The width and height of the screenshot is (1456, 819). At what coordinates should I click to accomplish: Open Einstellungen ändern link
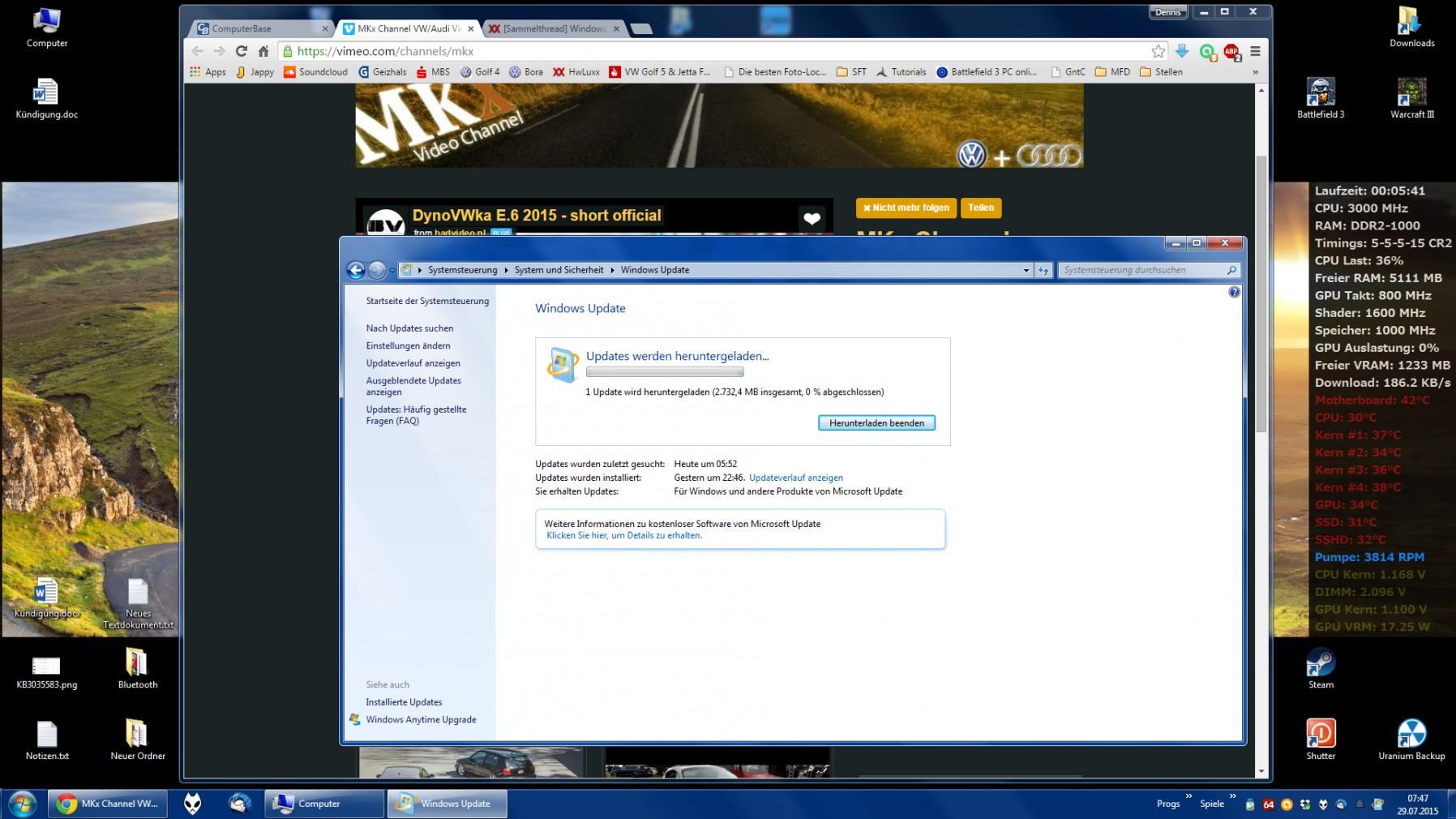(x=408, y=345)
